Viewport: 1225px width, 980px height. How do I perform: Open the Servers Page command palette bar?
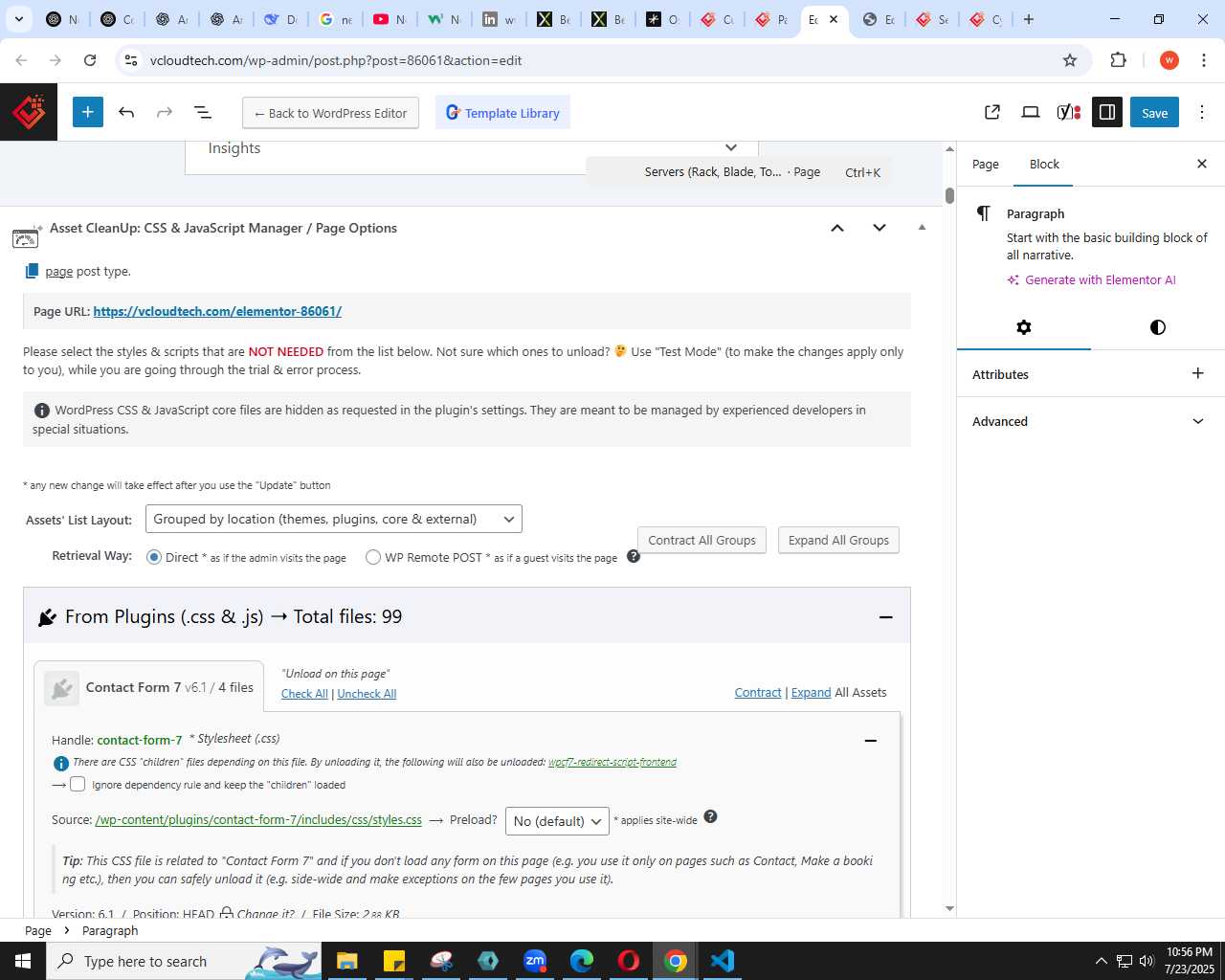tap(739, 172)
